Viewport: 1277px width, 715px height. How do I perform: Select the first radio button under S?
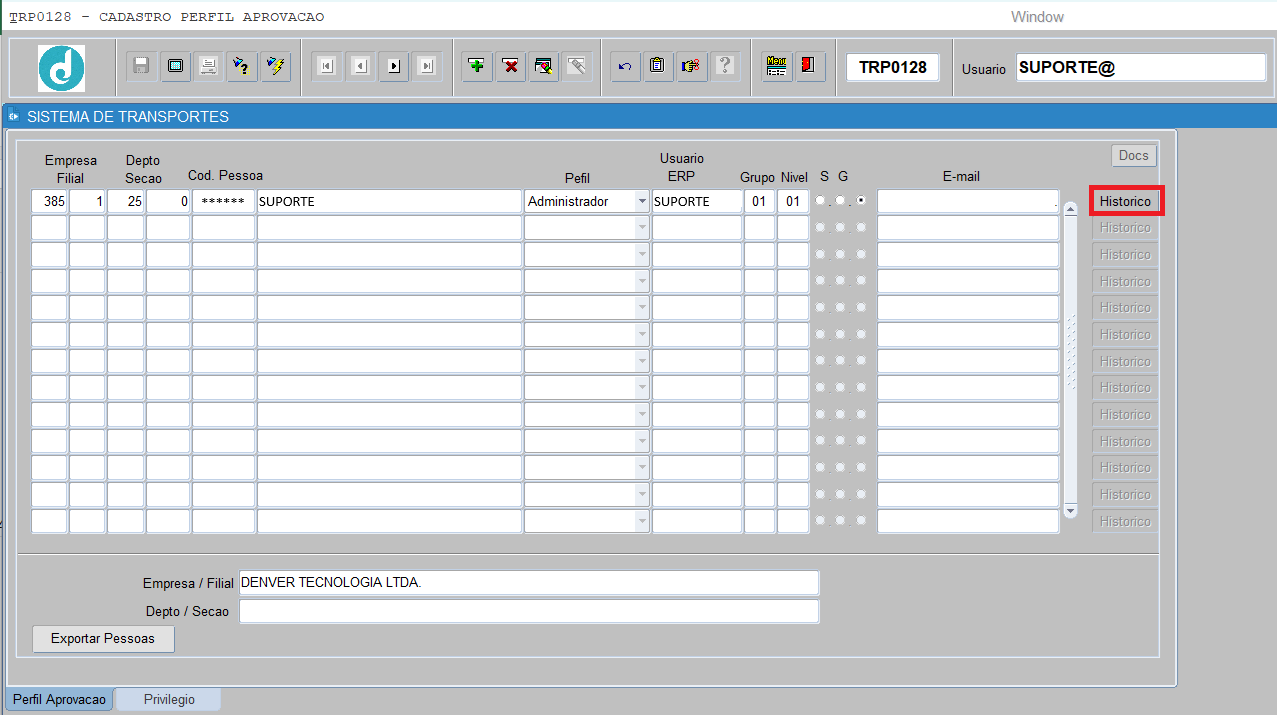coord(821,201)
